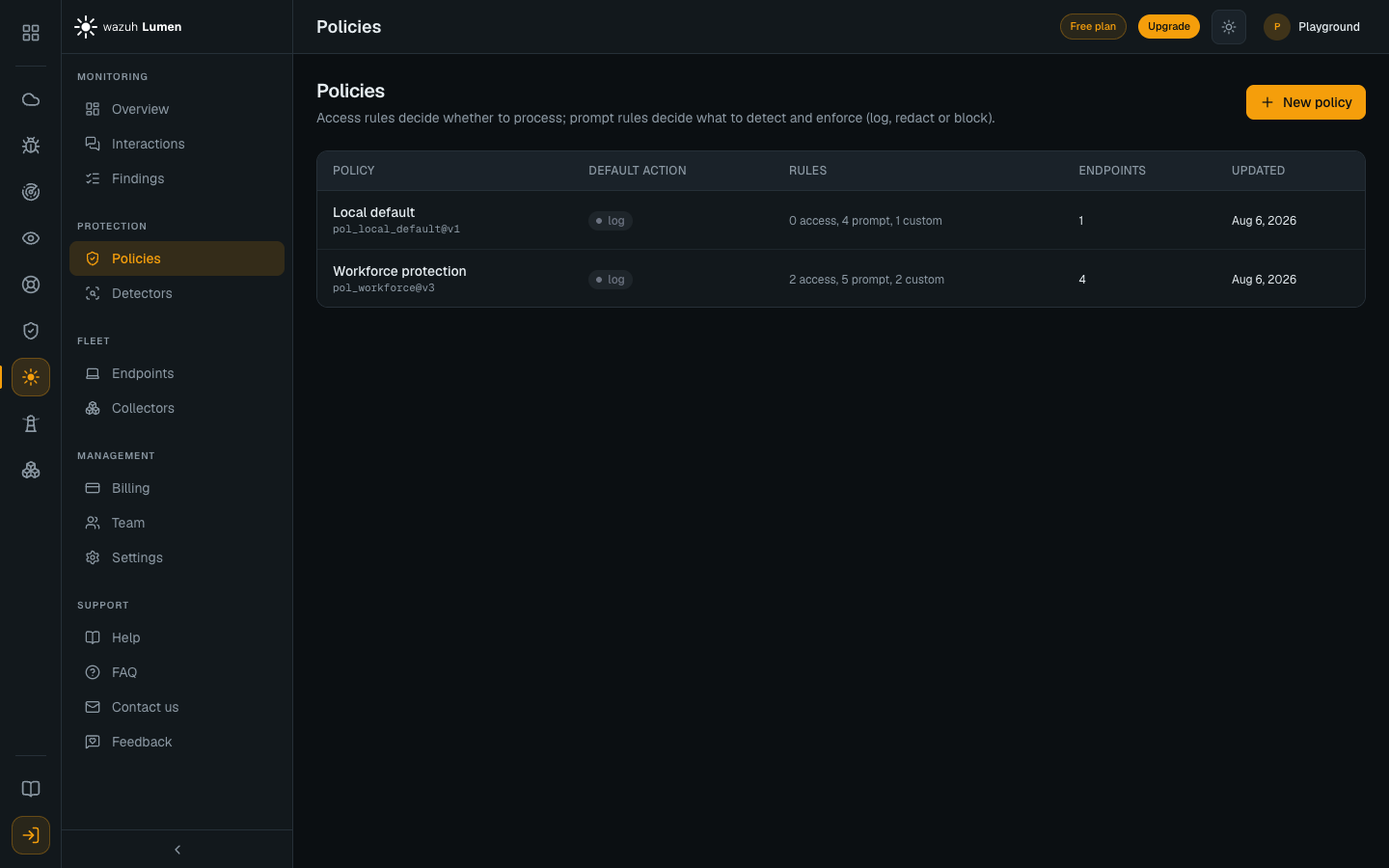The image size is (1389, 868).
Task: Click the New policy button
Action: coord(1305,102)
